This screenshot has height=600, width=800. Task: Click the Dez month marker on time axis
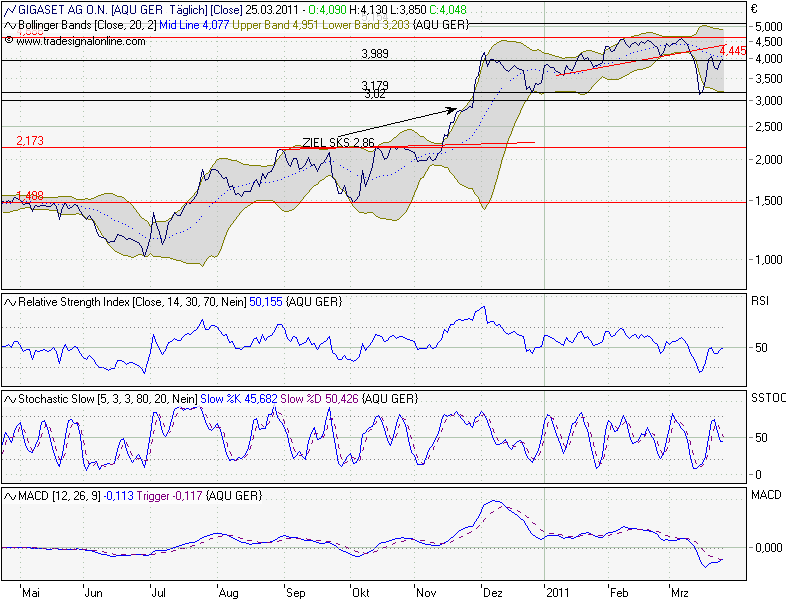click(x=492, y=592)
